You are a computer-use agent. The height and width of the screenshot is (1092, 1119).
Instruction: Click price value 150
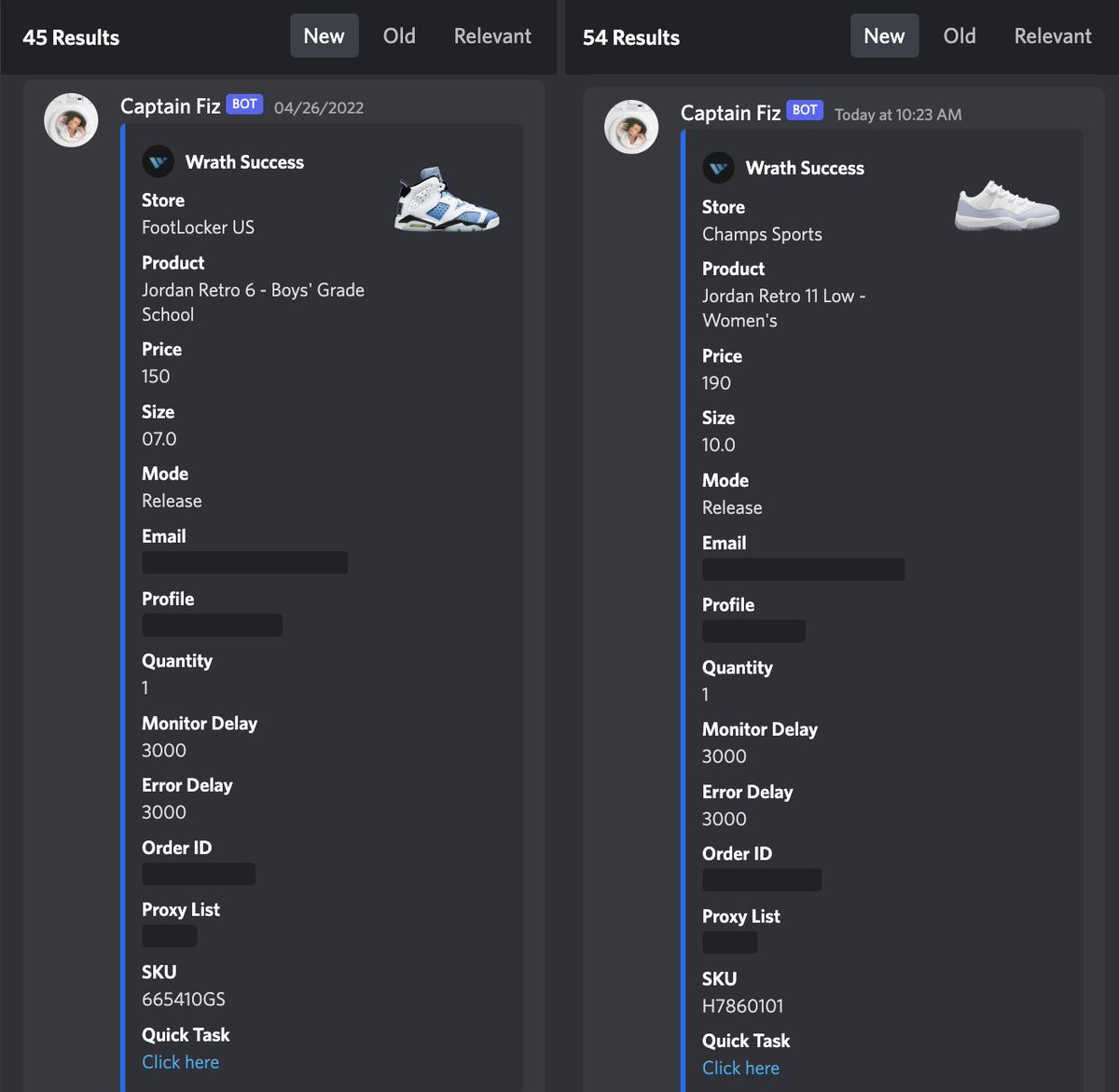(156, 377)
